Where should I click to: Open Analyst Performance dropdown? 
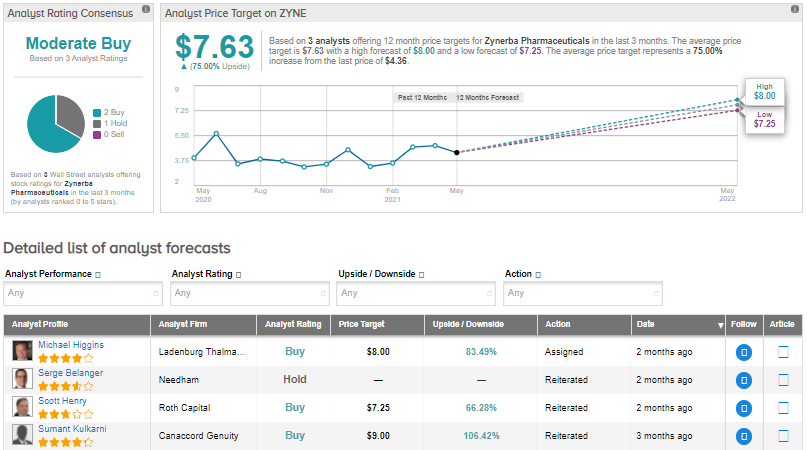pyautogui.click(x=83, y=293)
